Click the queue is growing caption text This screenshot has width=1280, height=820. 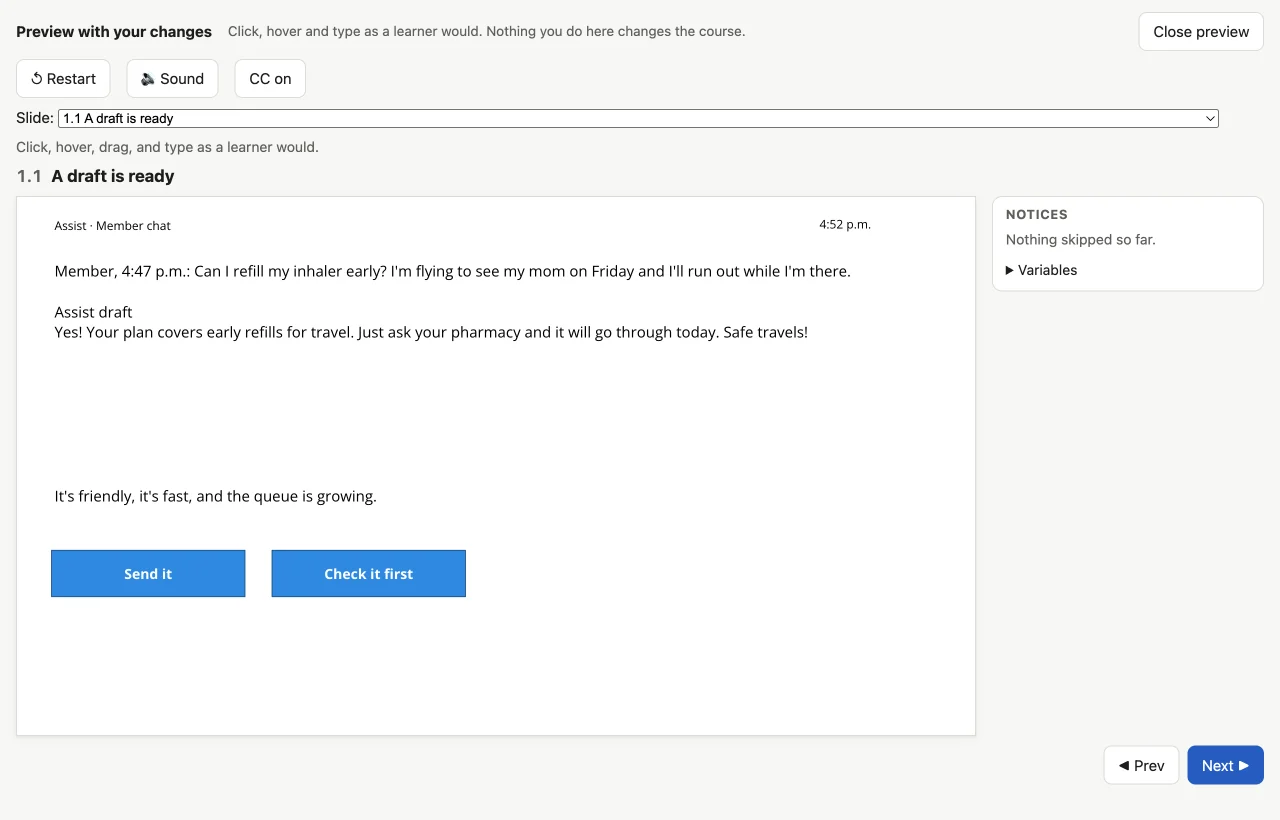pos(216,496)
